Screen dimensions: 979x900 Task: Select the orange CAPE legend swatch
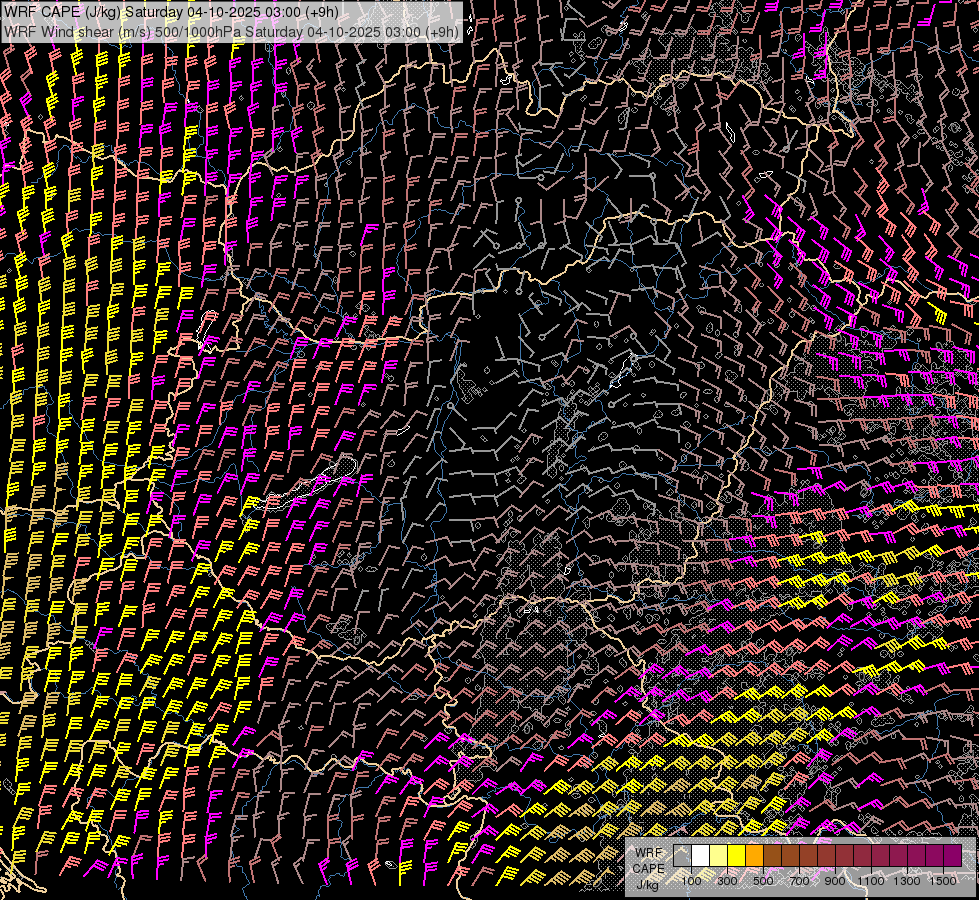pos(754,856)
